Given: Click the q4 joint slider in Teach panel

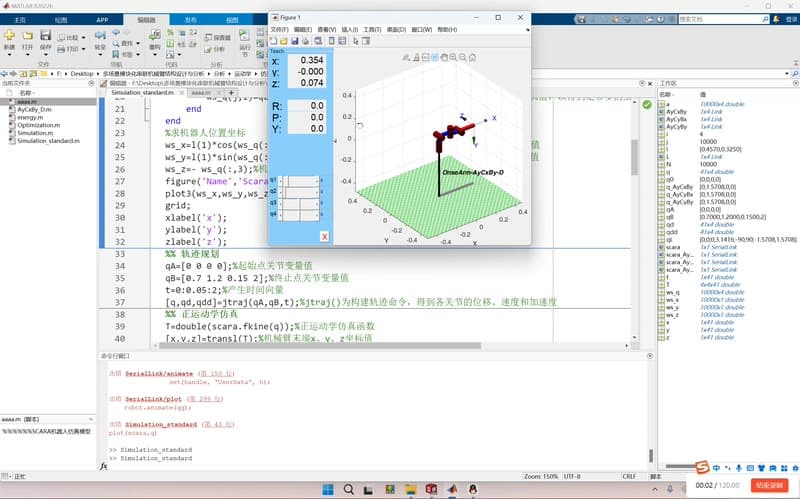Looking at the screenshot, I should pyautogui.click(x=301, y=215).
